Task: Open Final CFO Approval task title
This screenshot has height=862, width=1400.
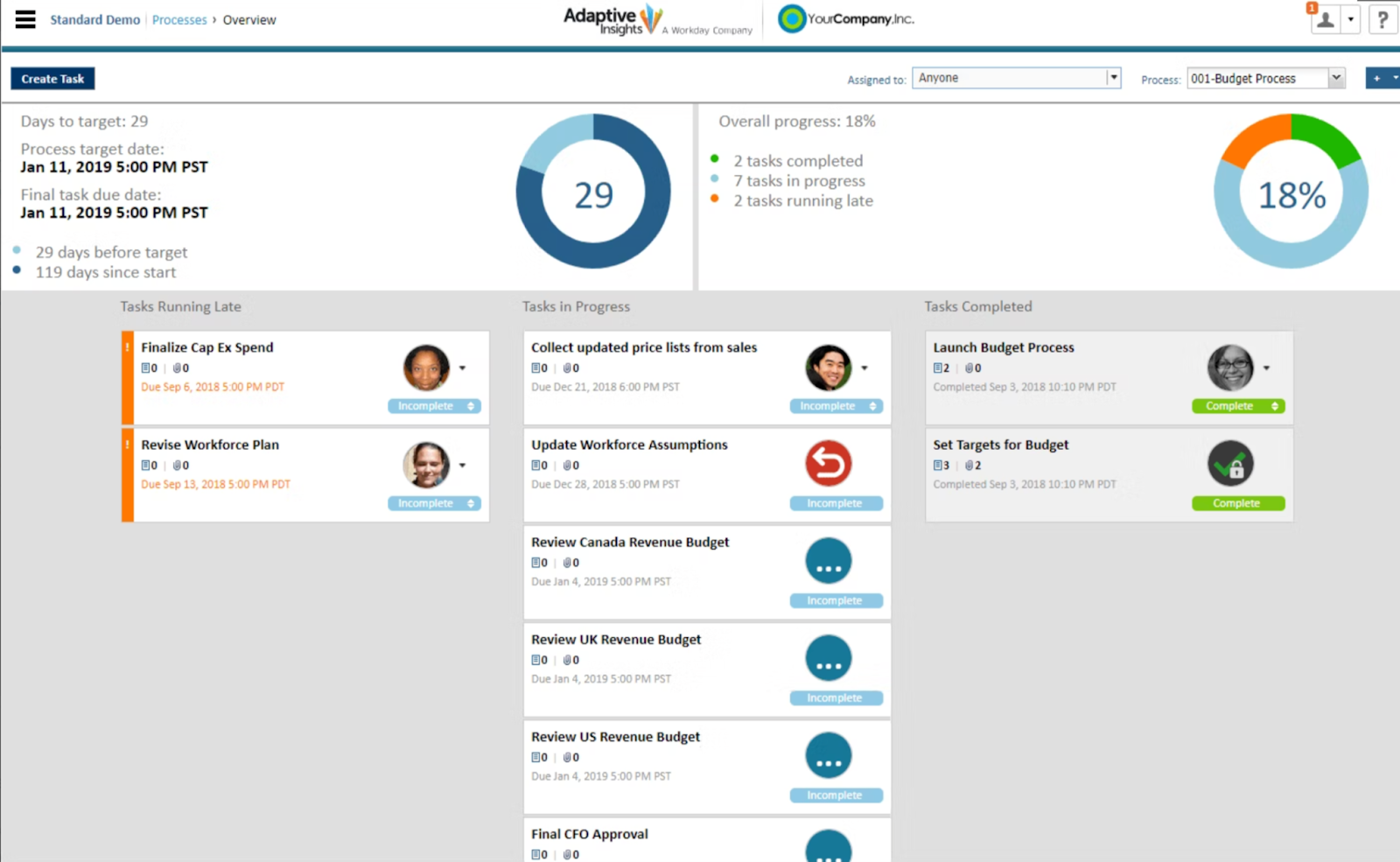Action: point(590,834)
